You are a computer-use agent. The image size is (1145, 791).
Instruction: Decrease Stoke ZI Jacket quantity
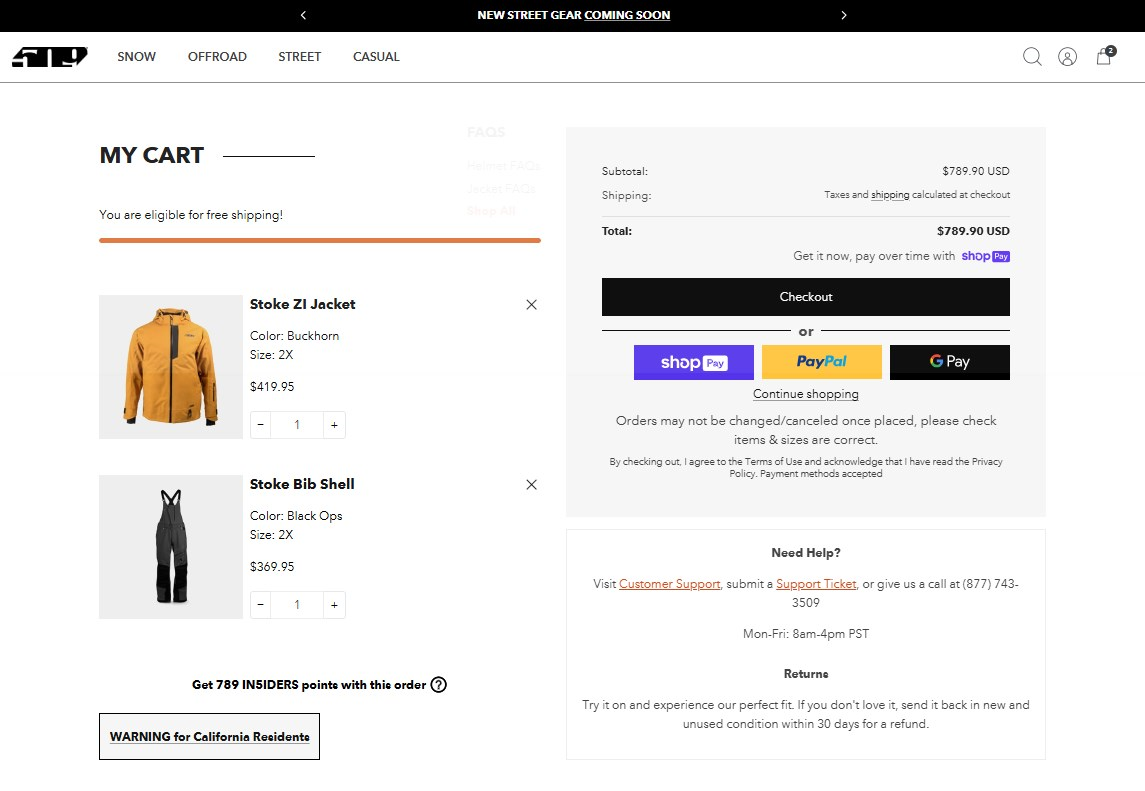pyautogui.click(x=261, y=424)
